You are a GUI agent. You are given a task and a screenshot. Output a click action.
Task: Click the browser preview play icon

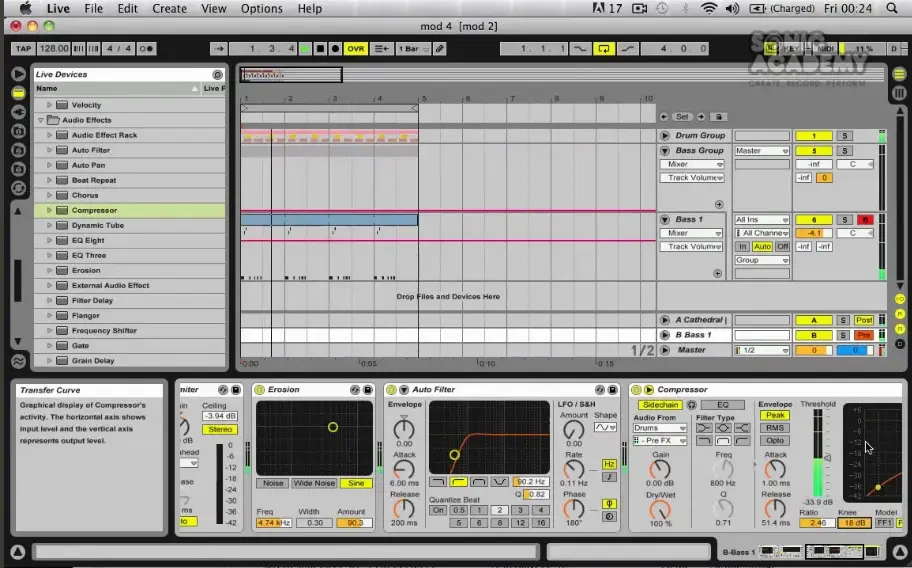coord(18,74)
